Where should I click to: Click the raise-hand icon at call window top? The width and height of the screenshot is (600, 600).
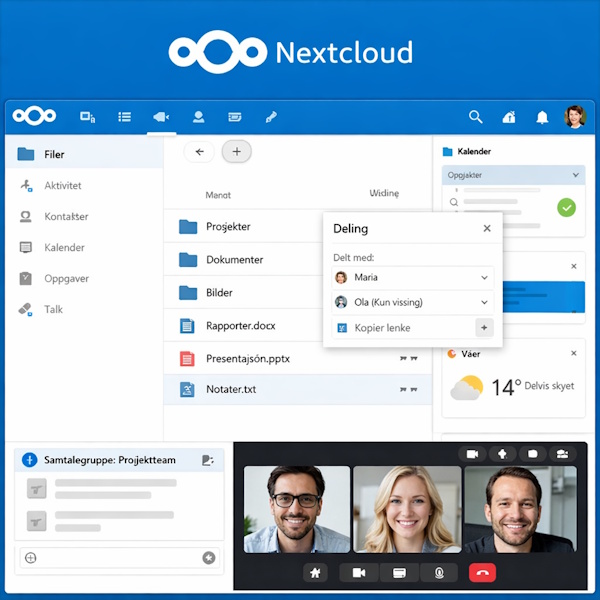click(502, 454)
